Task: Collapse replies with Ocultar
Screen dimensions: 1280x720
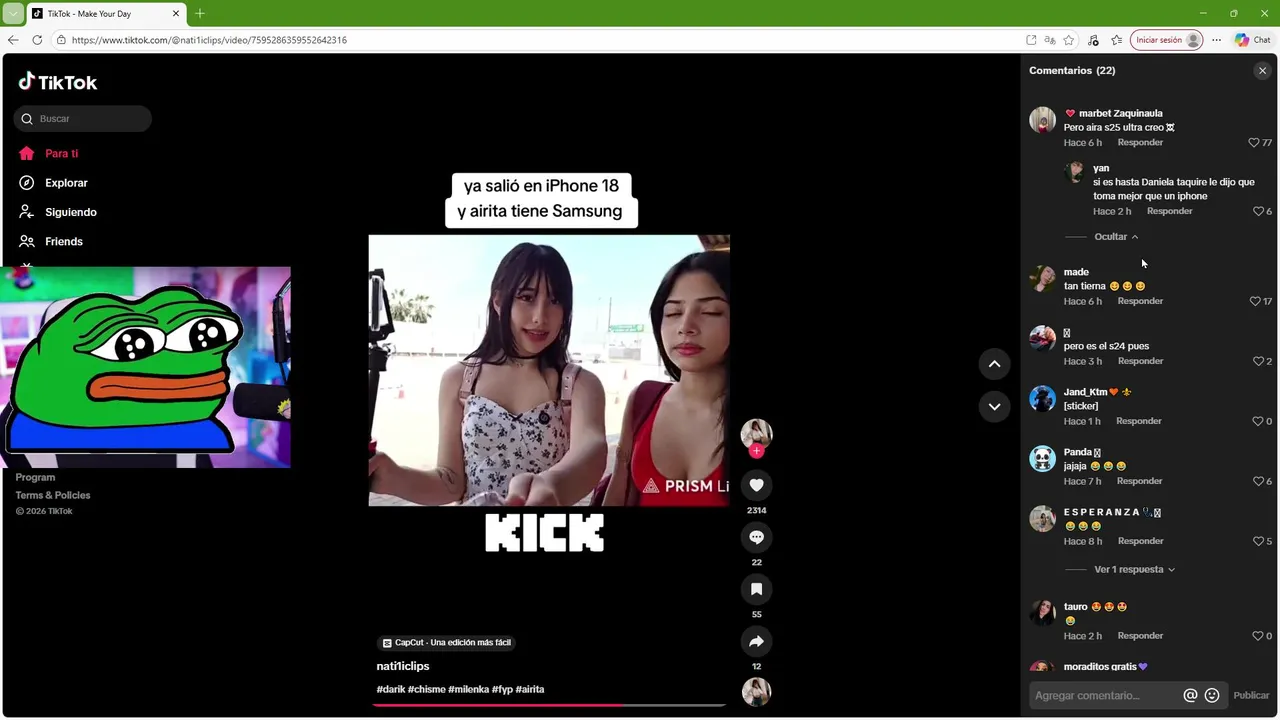Action: pyautogui.click(x=1116, y=237)
